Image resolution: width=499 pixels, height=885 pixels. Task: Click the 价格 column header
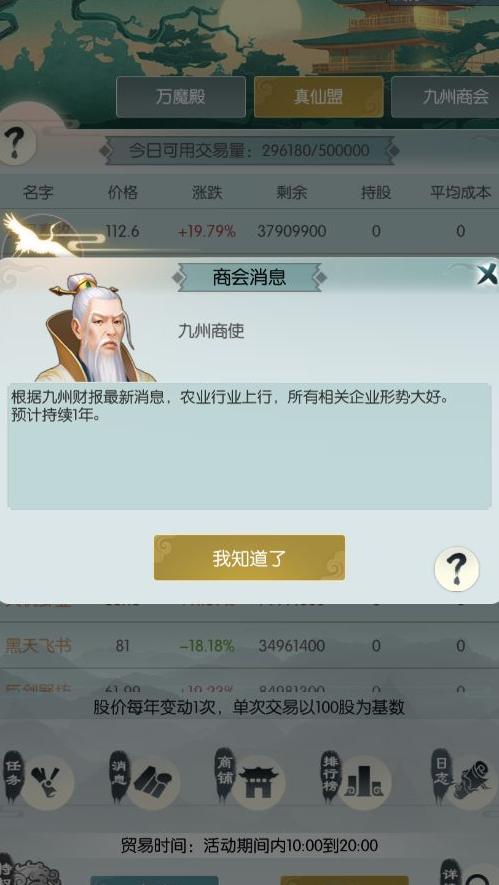(x=122, y=192)
